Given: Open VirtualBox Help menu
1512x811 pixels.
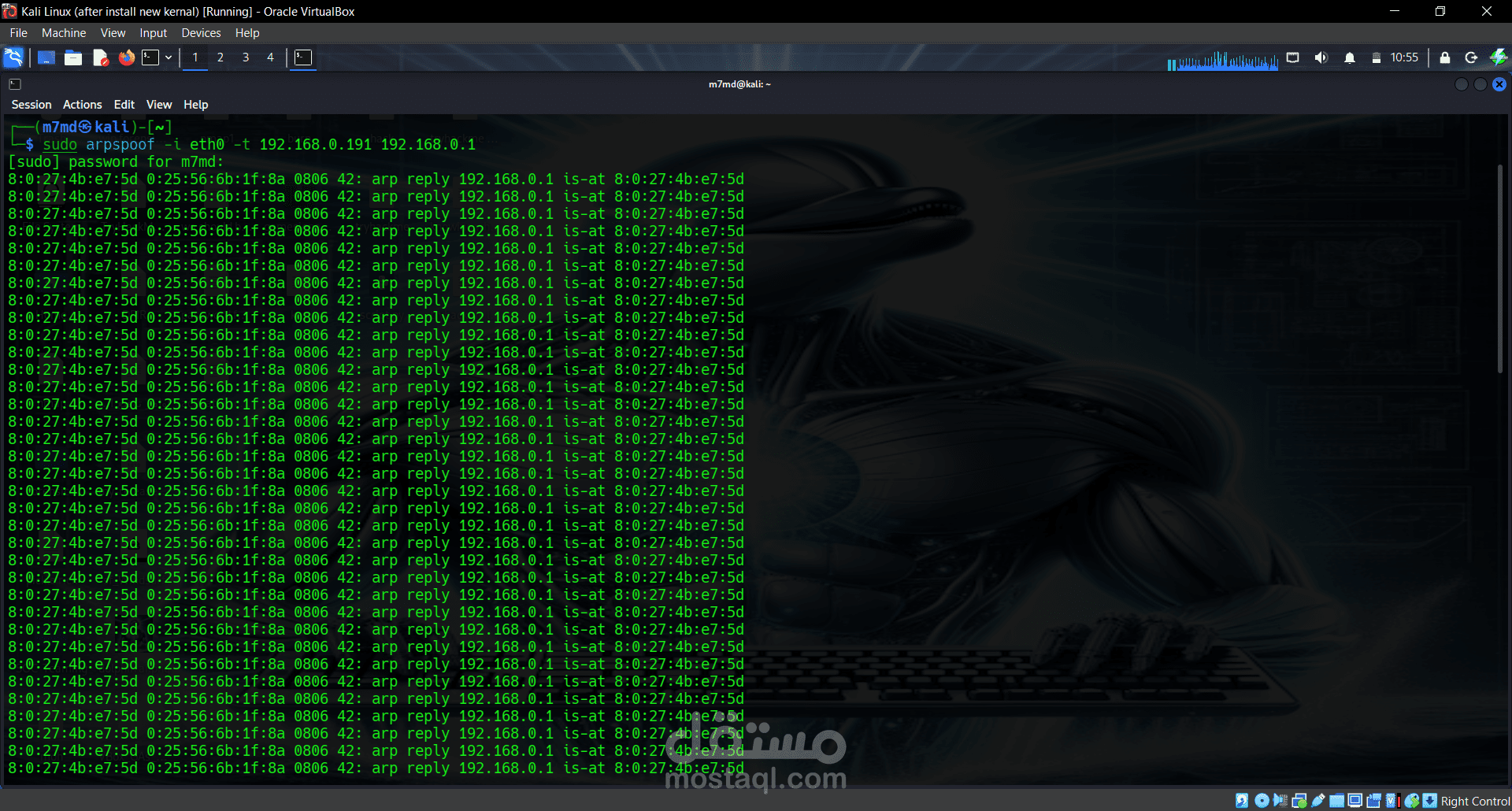Looking at the screenshot, I should (247, 33).
